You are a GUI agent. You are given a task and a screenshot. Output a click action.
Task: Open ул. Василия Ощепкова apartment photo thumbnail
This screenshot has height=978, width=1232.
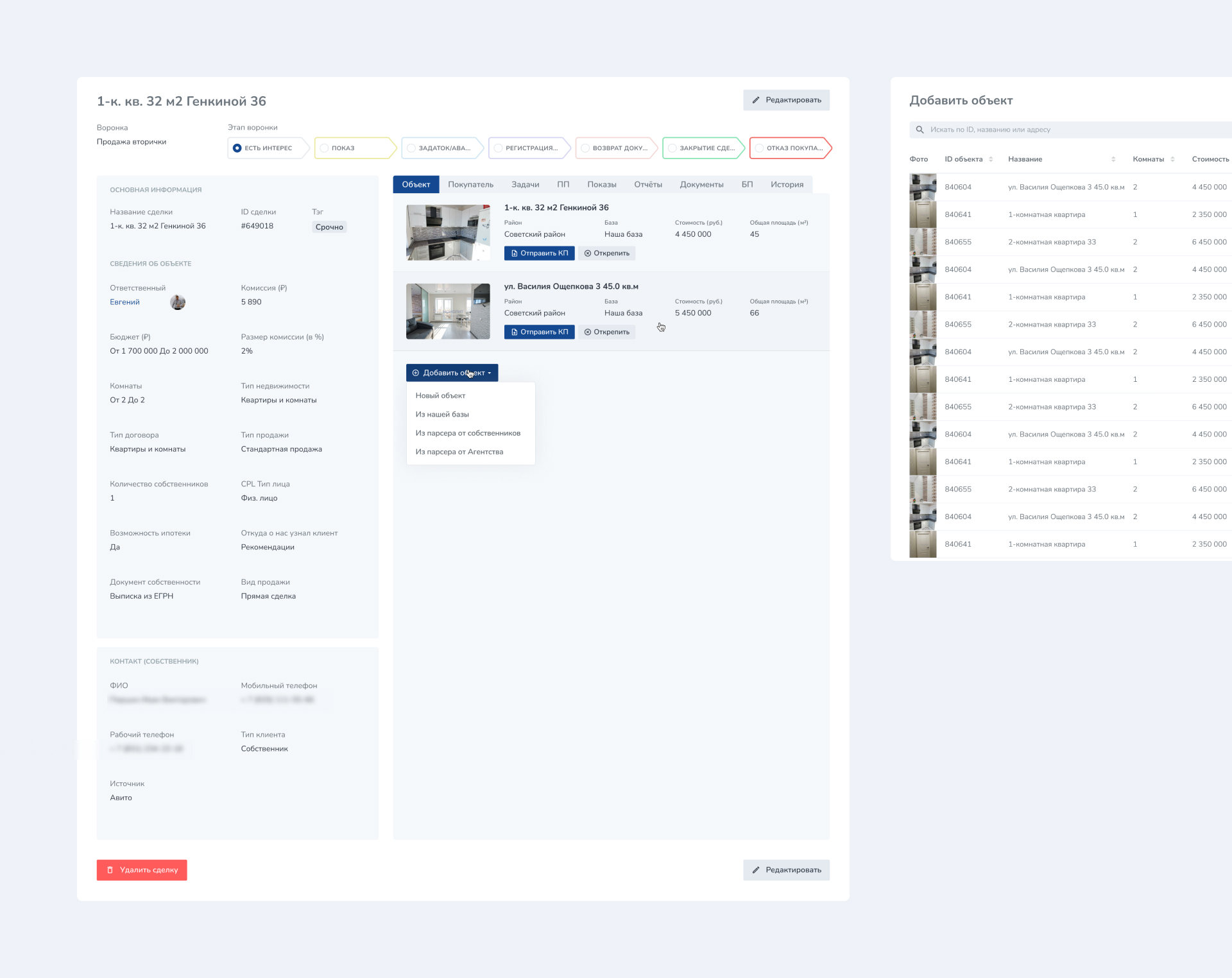[x=448, y=311]
